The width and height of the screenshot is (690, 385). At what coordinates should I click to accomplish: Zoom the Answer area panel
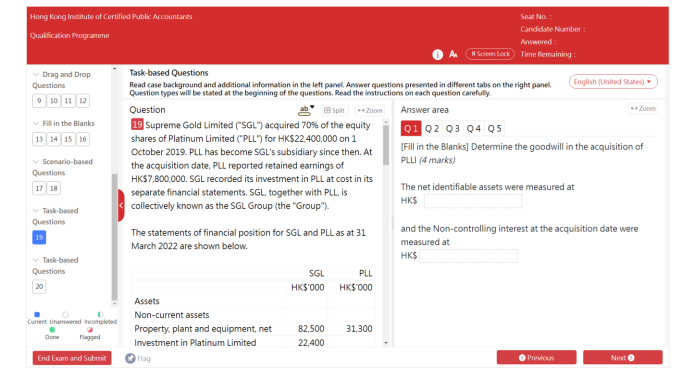point(643,108)
